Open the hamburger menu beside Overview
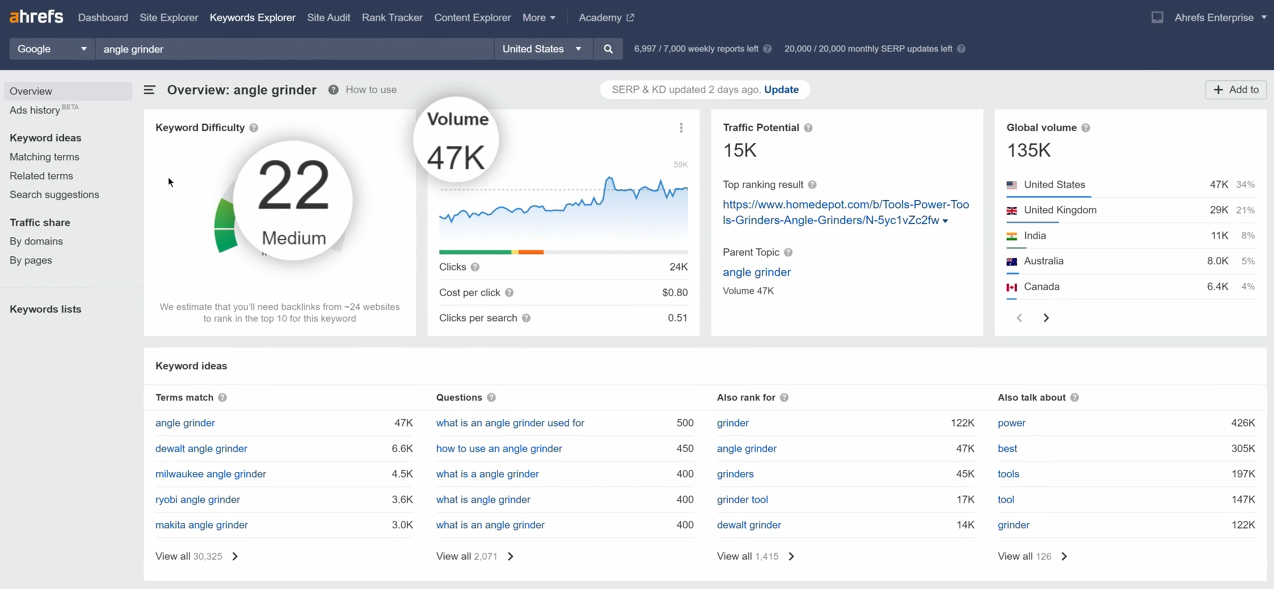The image size is (1274, 589). click(149, 90)
